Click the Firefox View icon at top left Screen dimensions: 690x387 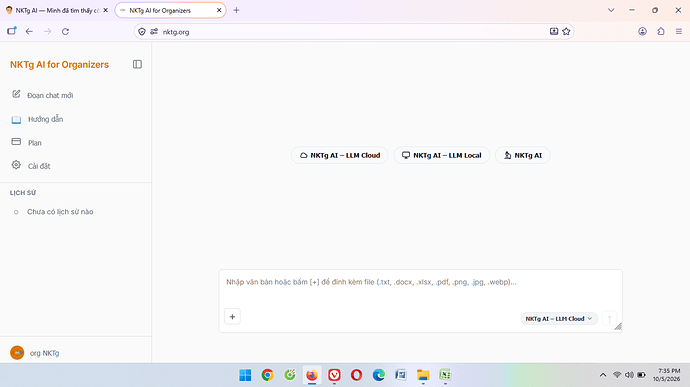[x=12, y=31]
